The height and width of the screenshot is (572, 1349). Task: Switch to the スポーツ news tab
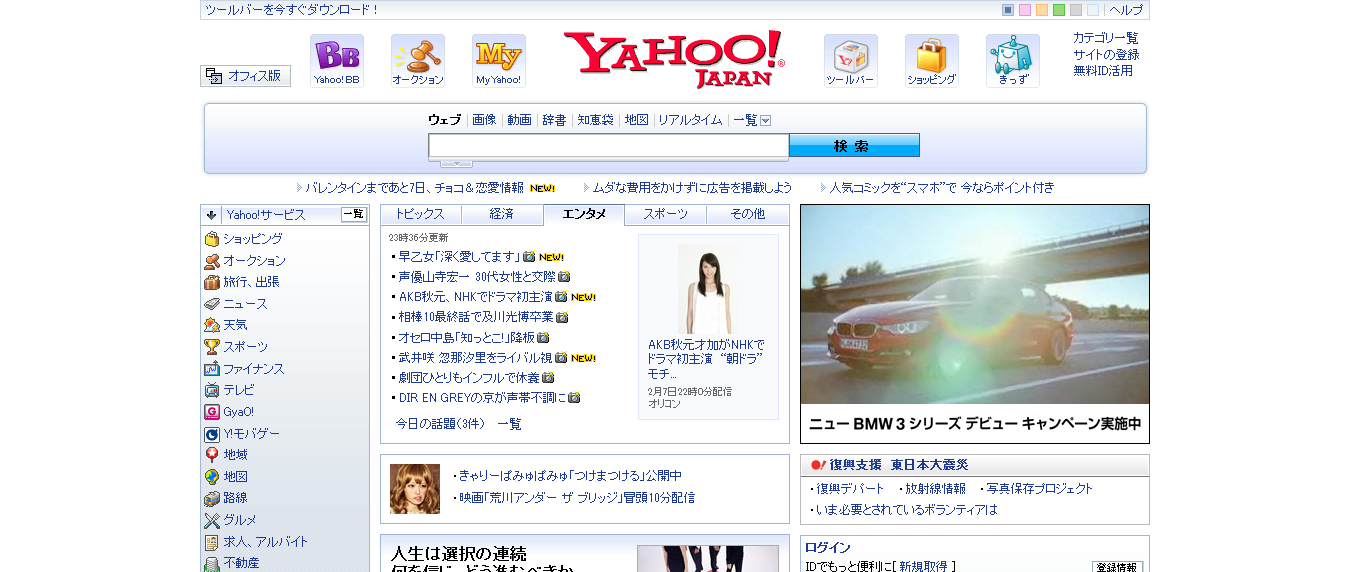coord(665,215)
